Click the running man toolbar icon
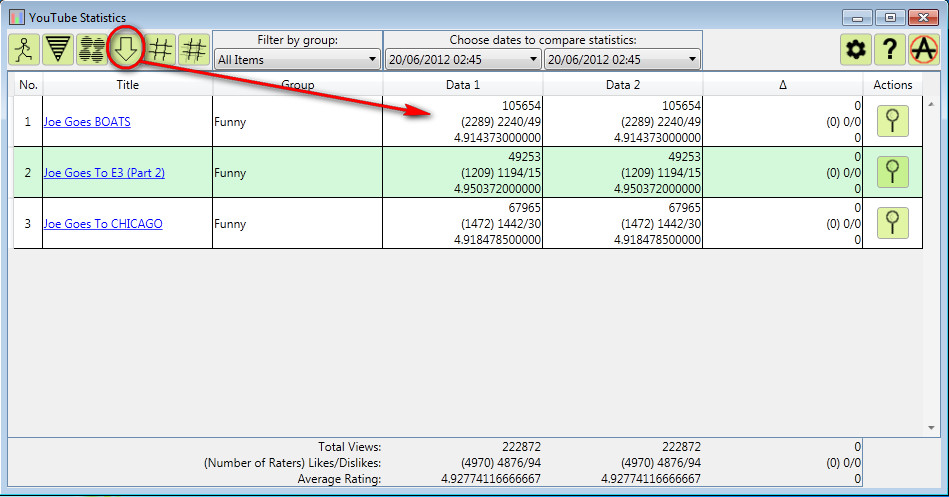This screenshot has height=497, width=949. [x=24, y=49]
